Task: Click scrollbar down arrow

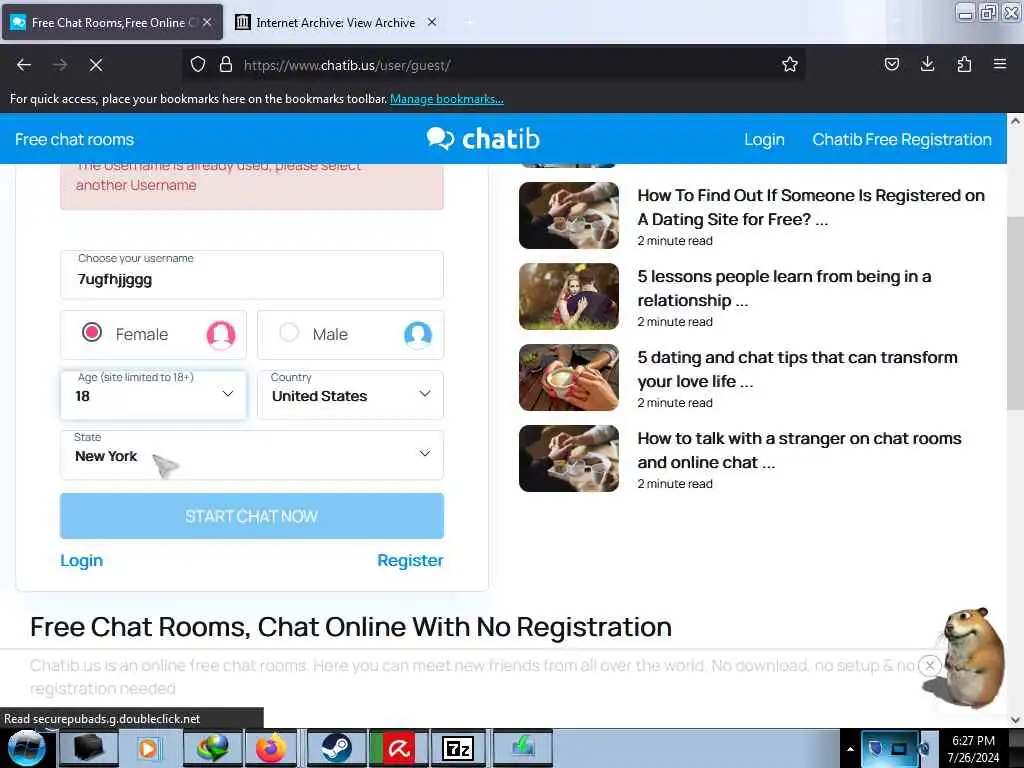Action: (x=1015, y=720)
